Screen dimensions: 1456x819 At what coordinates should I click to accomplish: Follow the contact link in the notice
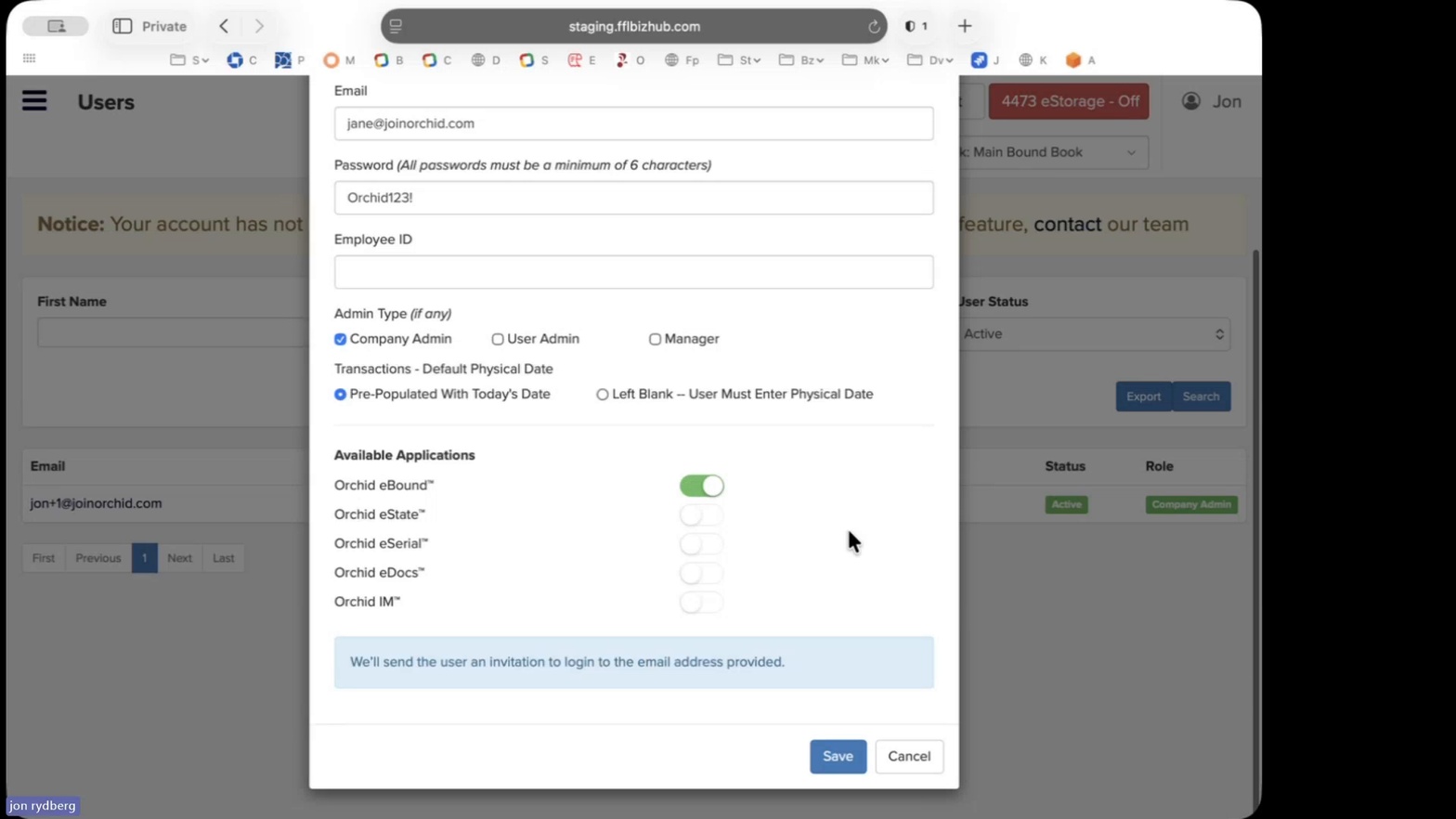pyautogui.click(x=1067, y=224)
